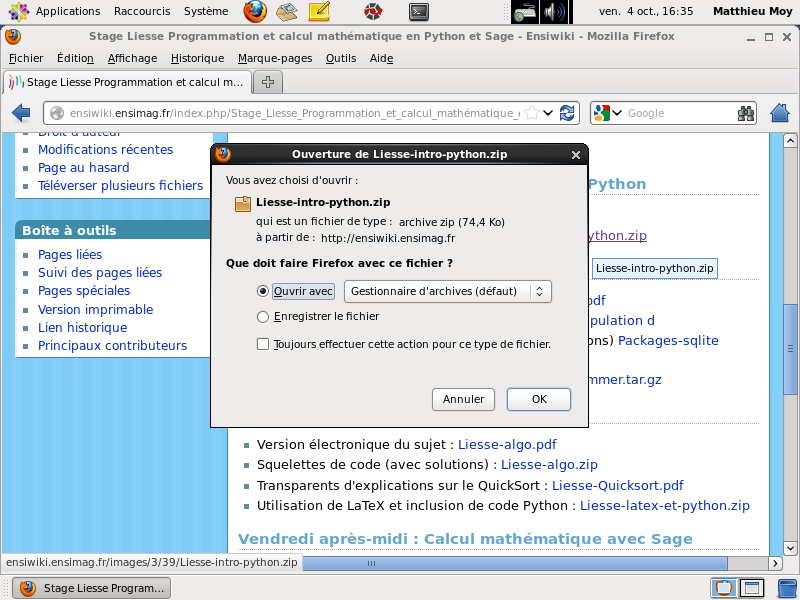The height and width of the screenshot is (600, 800).
Task: Click the network status tray icon
Action: coord(525,12)
